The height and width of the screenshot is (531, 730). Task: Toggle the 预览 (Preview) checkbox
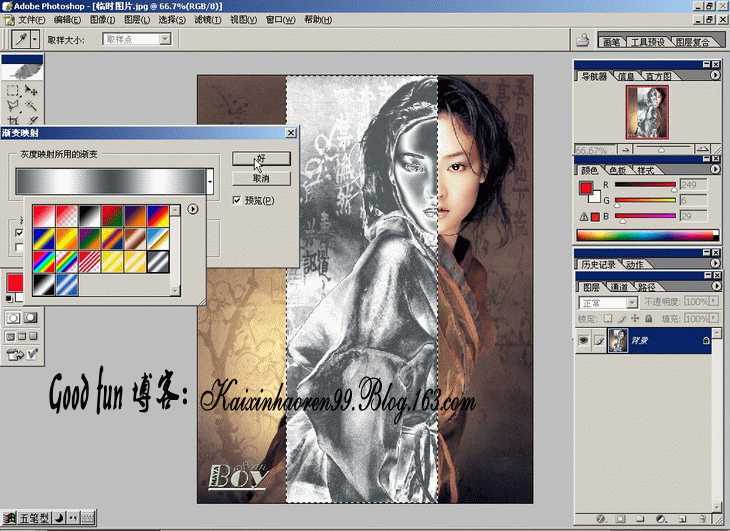(x=237, y=201)
